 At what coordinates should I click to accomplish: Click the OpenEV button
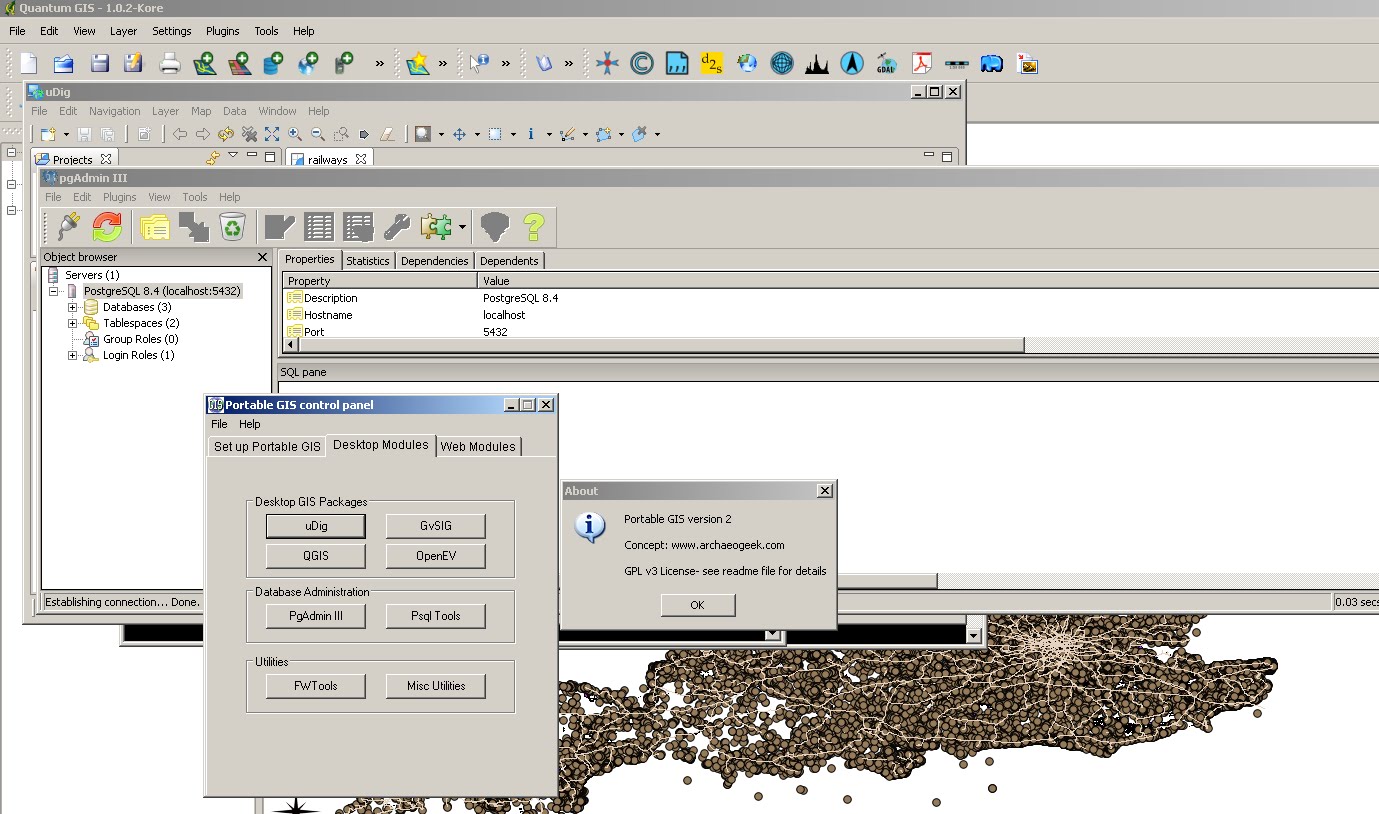436,556
